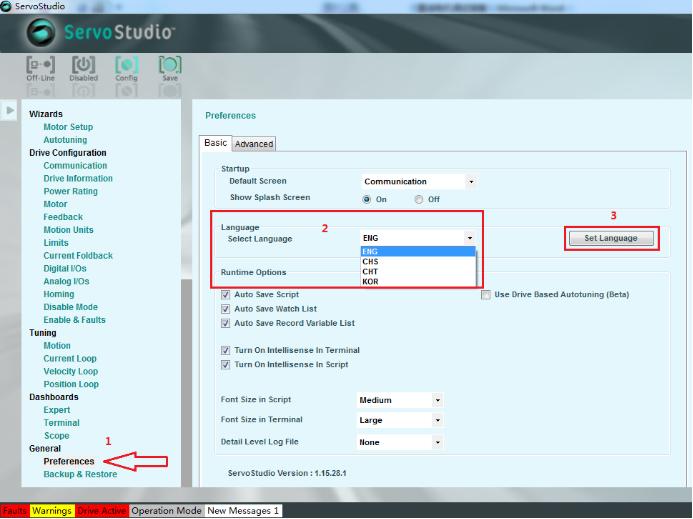Click the Faults status indicator
The height and width of the screenshot is (519, 693).
point(14,511)
